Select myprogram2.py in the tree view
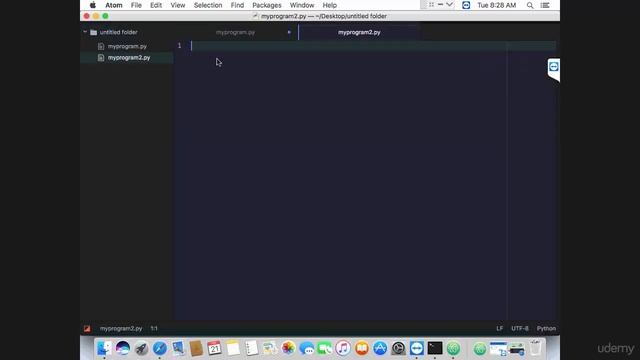Image resolution: width=640 pixels, height=360 pixels. (129, 58)
